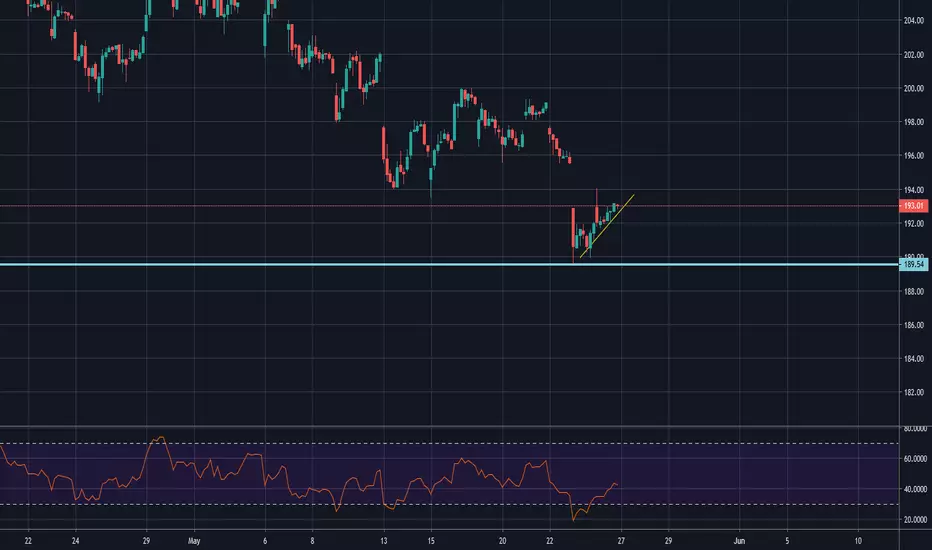
Task: Click the 13 date label on time axis
Action: pyautogui.click(x=384, y=541)
